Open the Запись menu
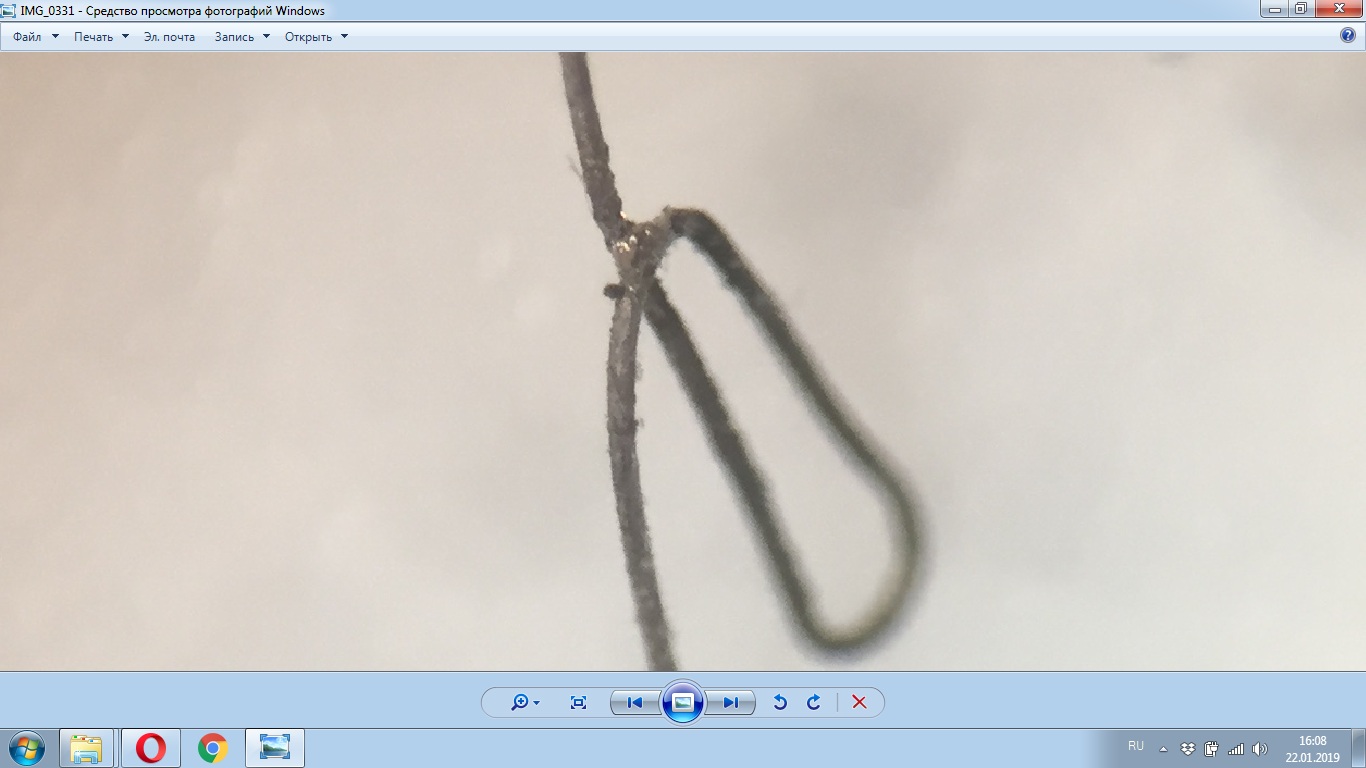The image size is (1366, 768). pos(242,37)
